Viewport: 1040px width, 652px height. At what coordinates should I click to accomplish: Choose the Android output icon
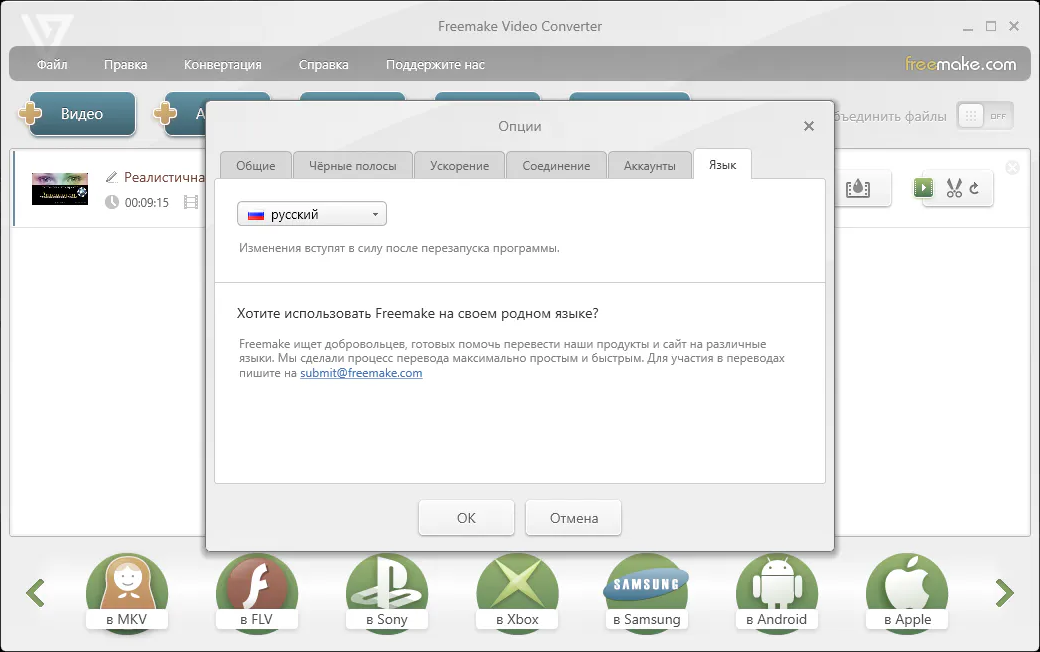tap(777, 592)
